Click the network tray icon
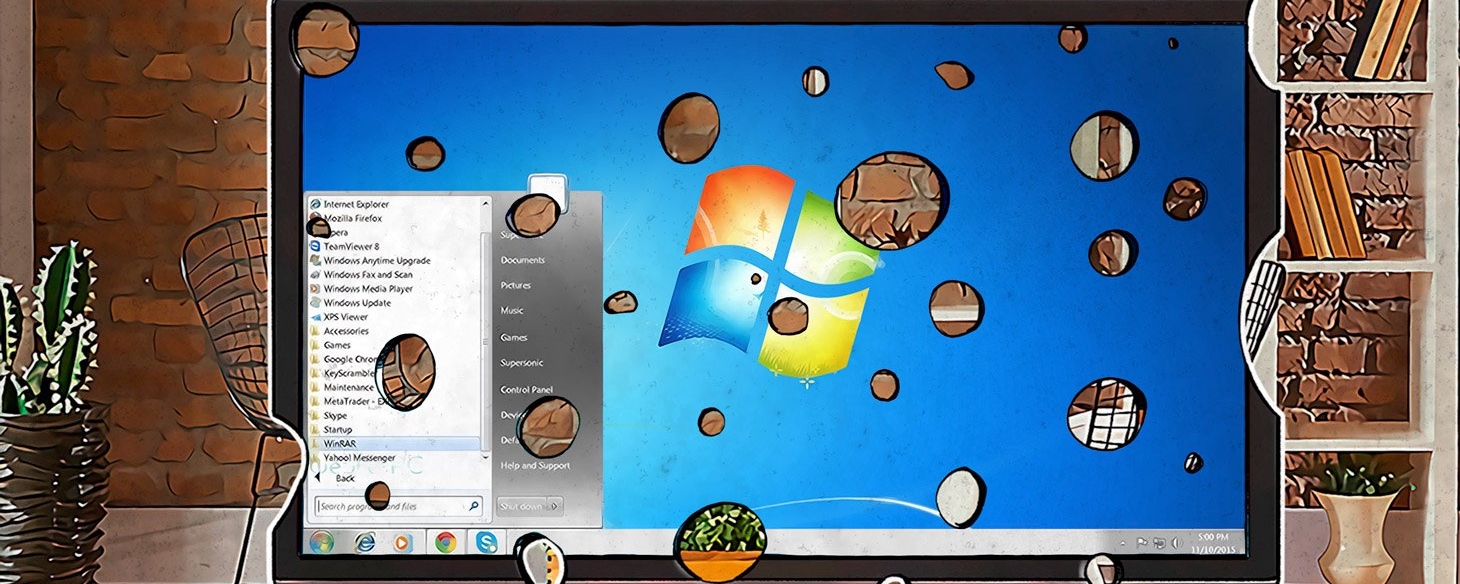The width and height of the screenshot is (1460, 584). pos(1158,543)
